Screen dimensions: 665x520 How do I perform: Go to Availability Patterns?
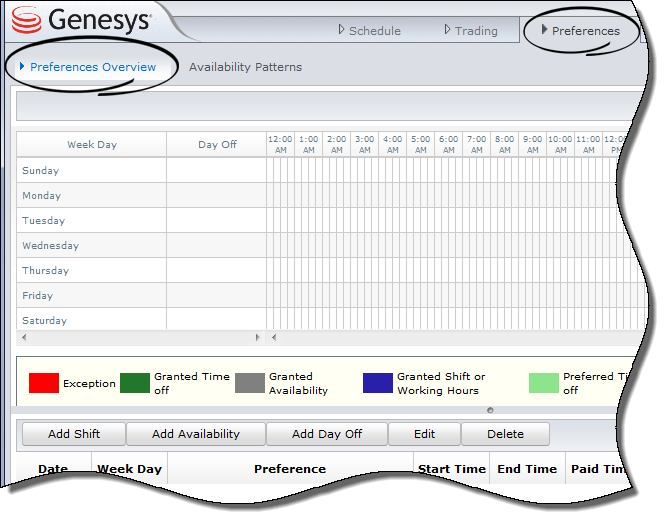coord(245,67)
